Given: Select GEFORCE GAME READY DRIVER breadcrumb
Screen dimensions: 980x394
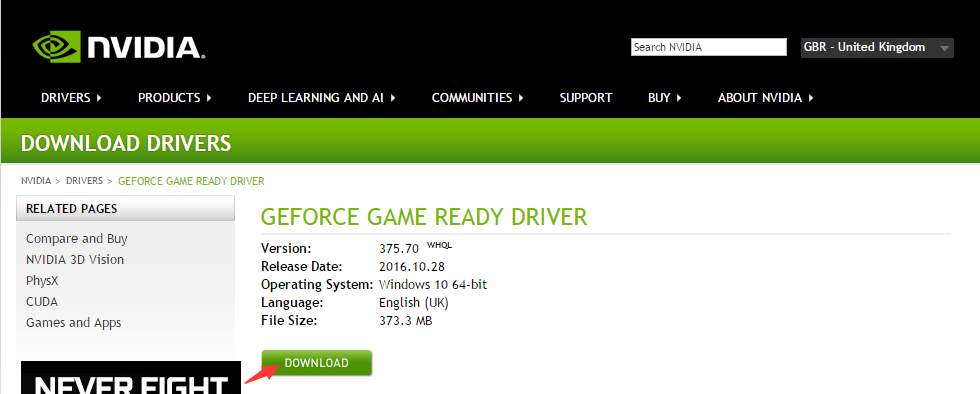Looking at the screenshot, I should 191,181.
